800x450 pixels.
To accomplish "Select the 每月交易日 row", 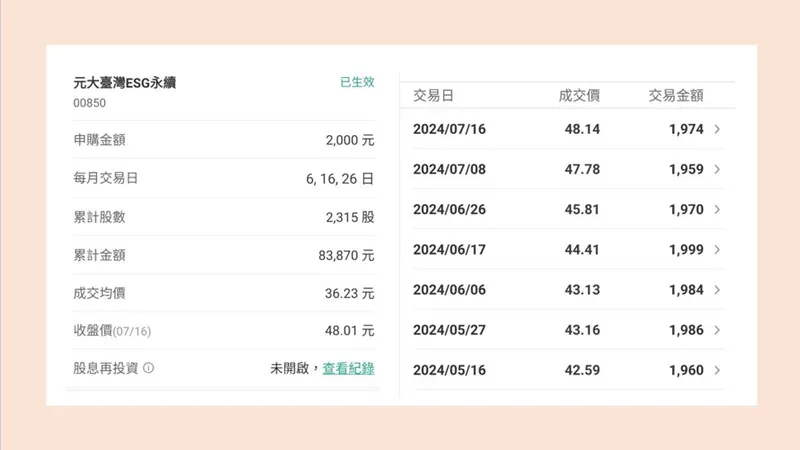I will coord(224,179).
